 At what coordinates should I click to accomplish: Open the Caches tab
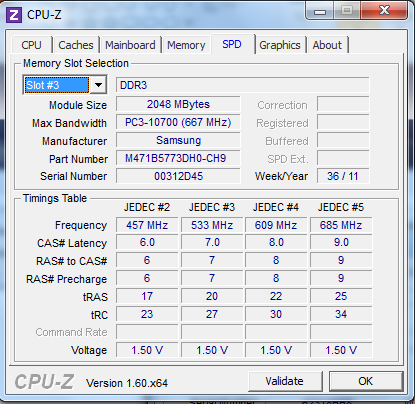(76, 45)
